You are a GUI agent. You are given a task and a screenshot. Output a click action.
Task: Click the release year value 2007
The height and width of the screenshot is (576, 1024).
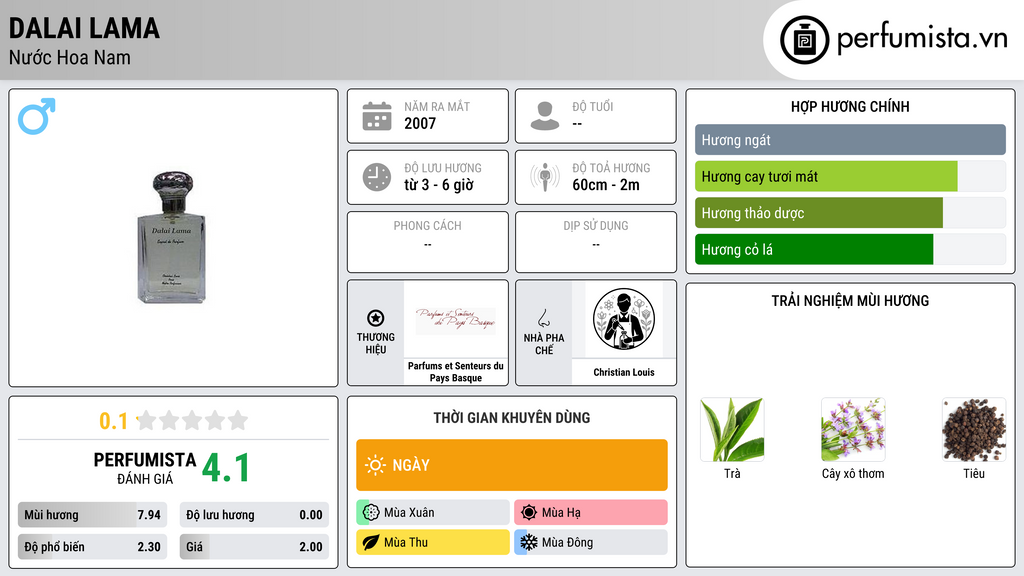(x=420, y=123)
